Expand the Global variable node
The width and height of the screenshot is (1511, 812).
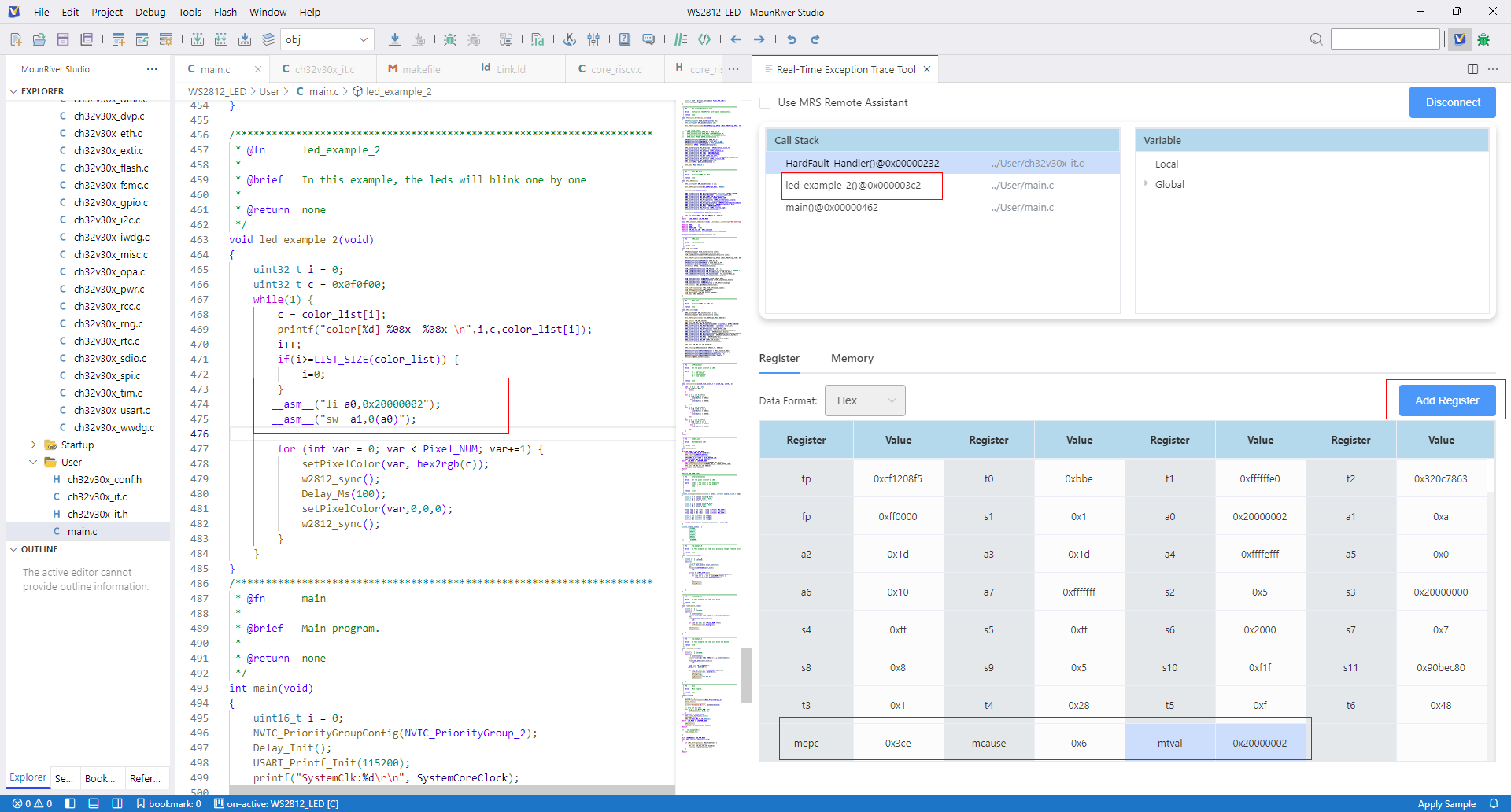[1146, 184]
